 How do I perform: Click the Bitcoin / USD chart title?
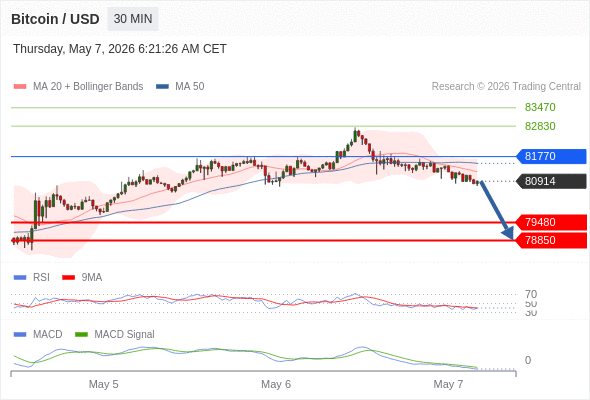point(55,19)
